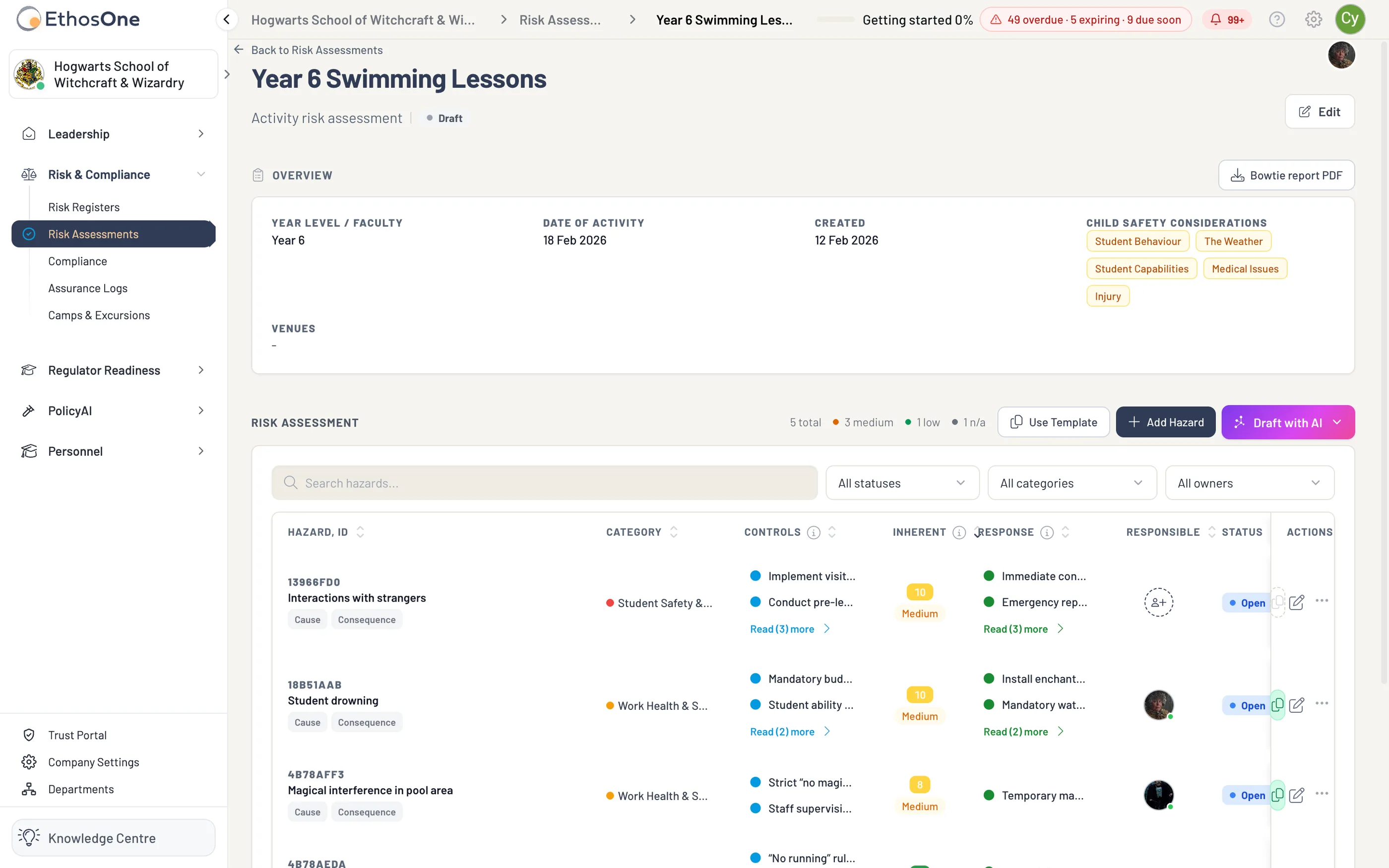Copy the Student drowning hazard
1389x868 pixels.
(1278, 705)
